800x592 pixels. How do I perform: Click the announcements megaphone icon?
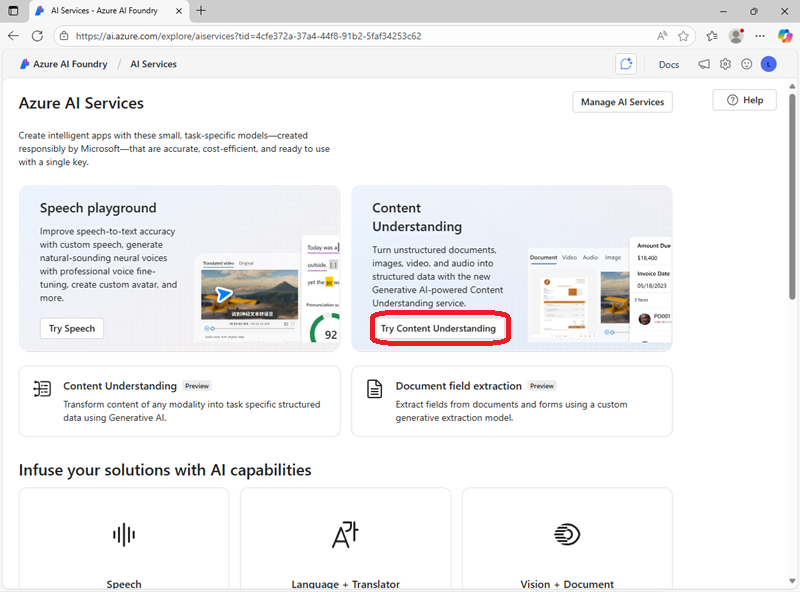click(x=704, y=64)
